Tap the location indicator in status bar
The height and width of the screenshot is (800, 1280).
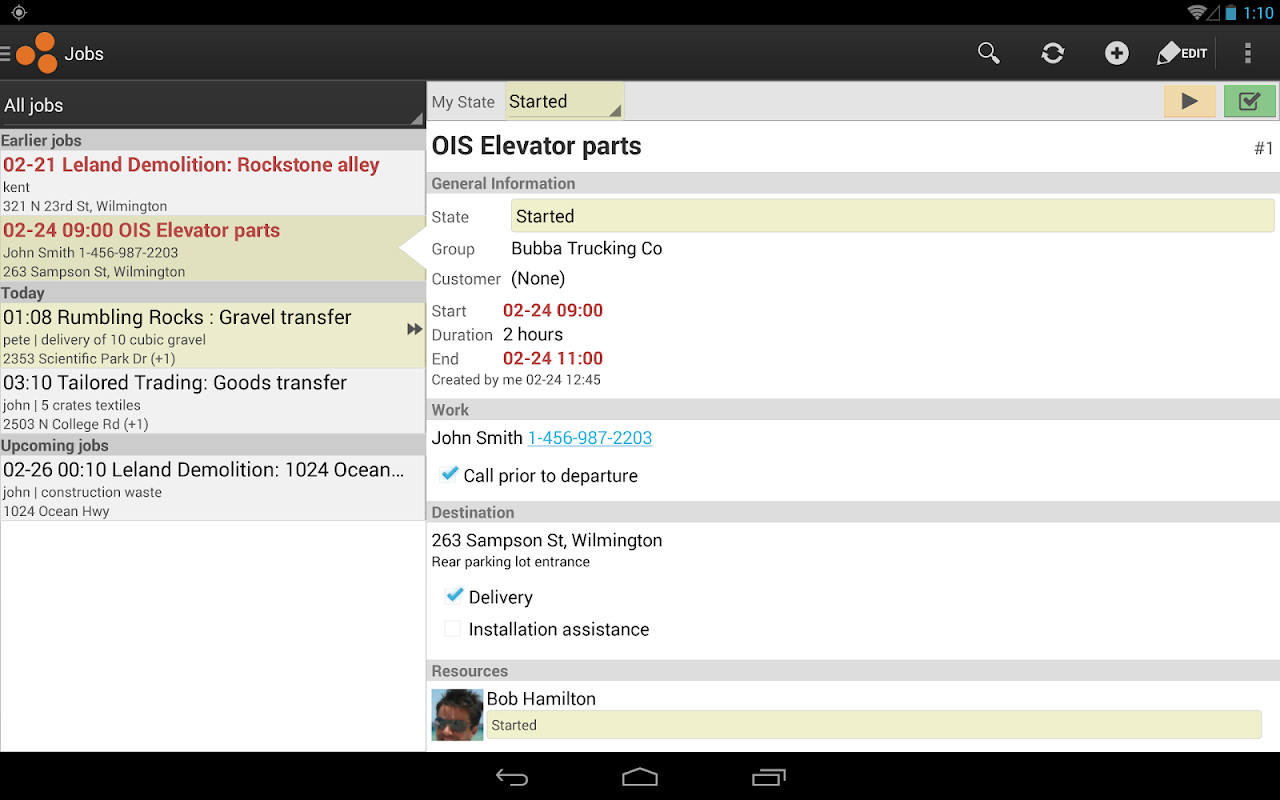tap(18, 13)
